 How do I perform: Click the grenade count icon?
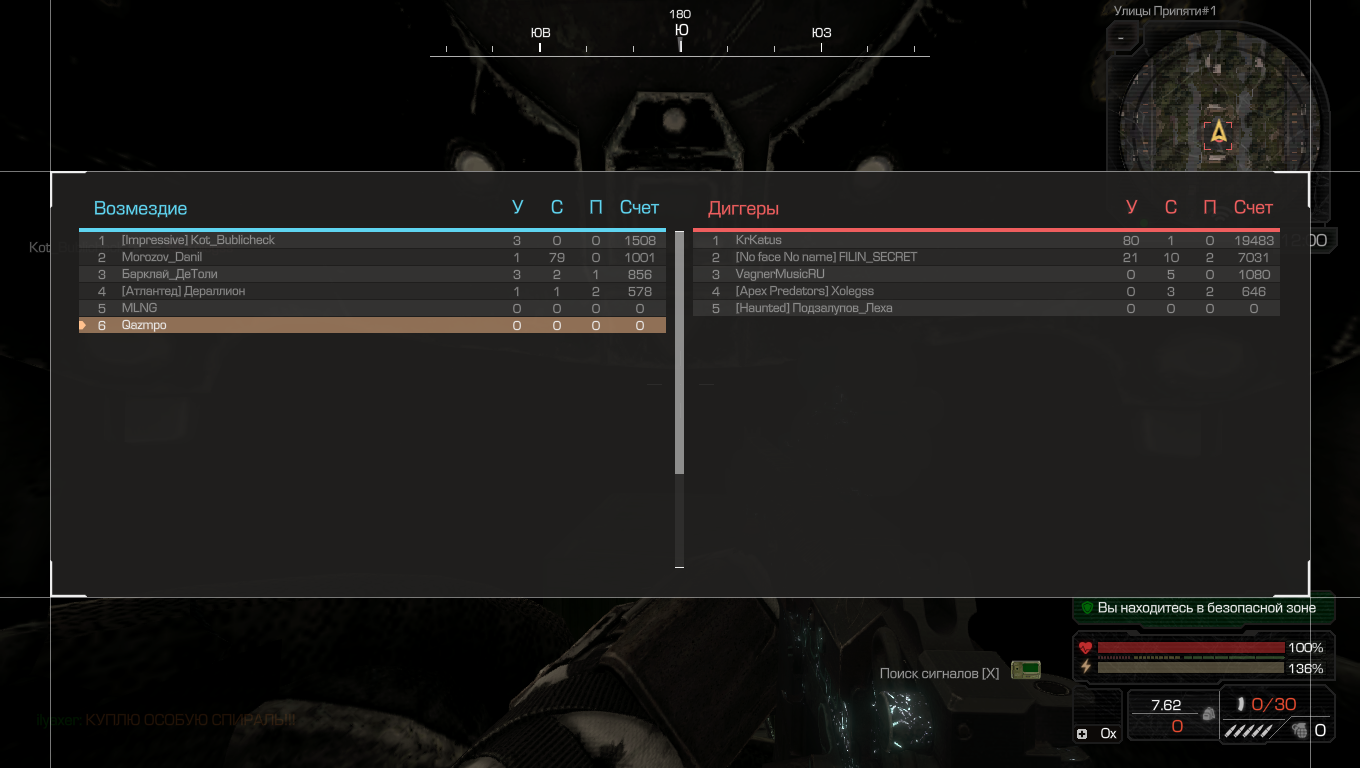click(x=1300, y=731)
